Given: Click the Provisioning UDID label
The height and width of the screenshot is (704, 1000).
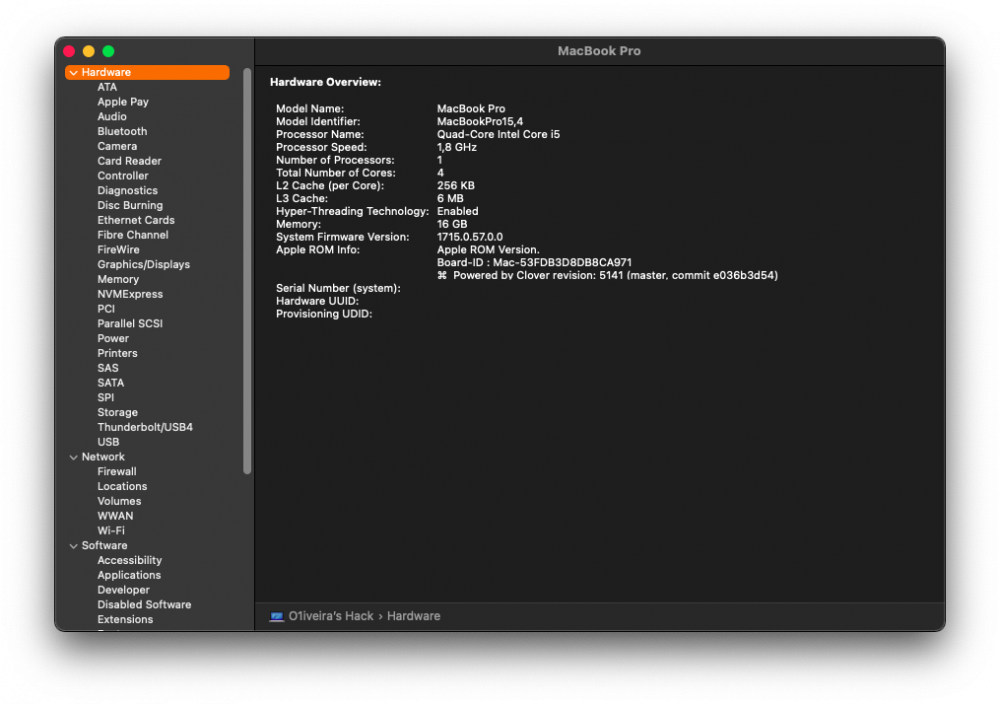Looking at the screenshot, I should (x=324, y=314).
